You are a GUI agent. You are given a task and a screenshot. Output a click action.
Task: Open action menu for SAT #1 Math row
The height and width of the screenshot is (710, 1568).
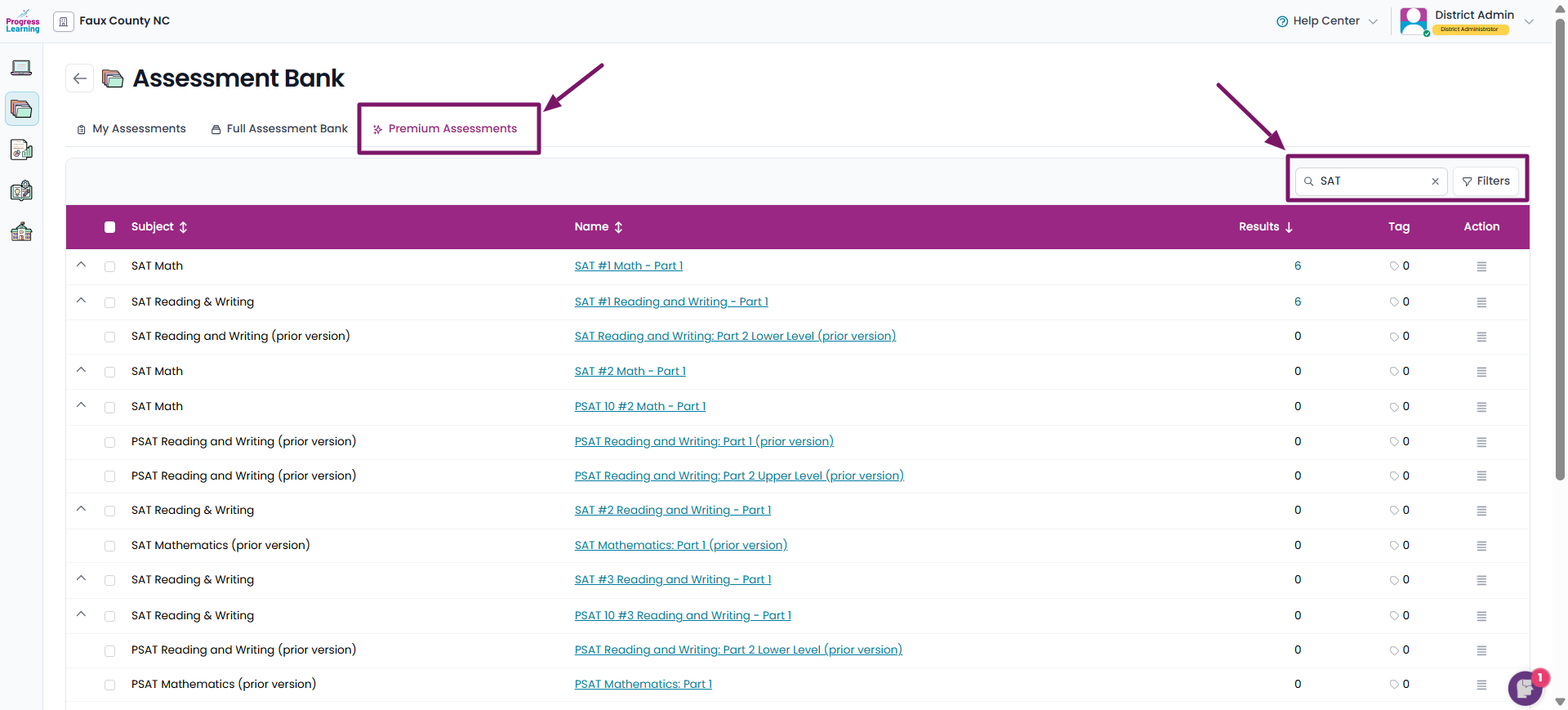[1481, 266]
